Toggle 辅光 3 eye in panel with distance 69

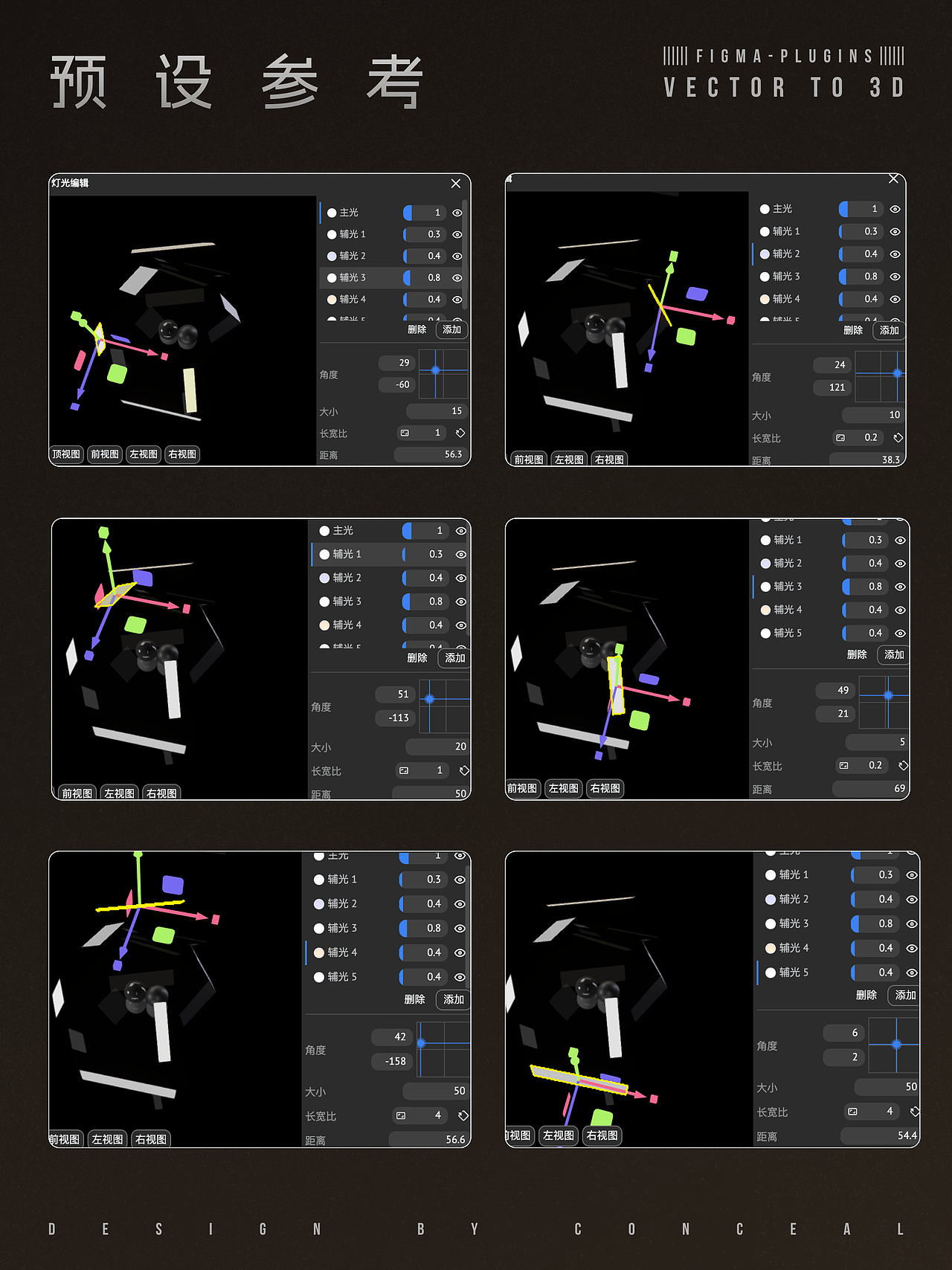pyautogui.click(x=900, y=587)
